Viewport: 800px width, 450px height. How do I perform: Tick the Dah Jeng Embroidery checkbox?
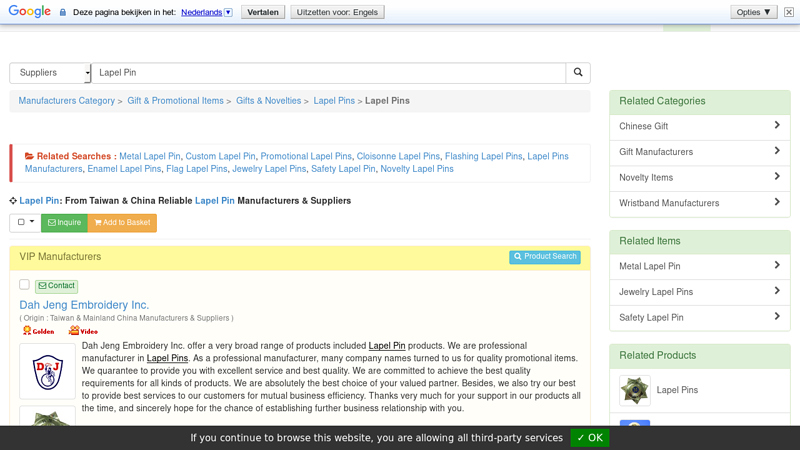(24, 285)
